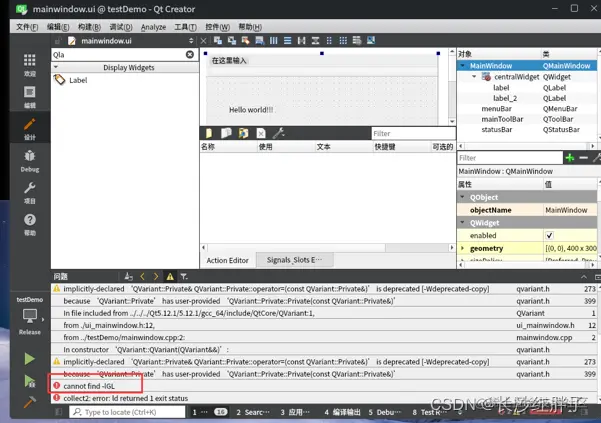Viewport: 601px width, 423px height.
Task: Select statusBar in the object inspector
Action: 497,130
